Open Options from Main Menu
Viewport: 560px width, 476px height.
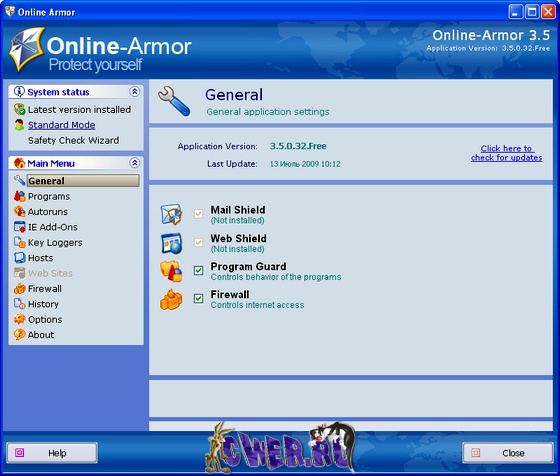point(45,319)
